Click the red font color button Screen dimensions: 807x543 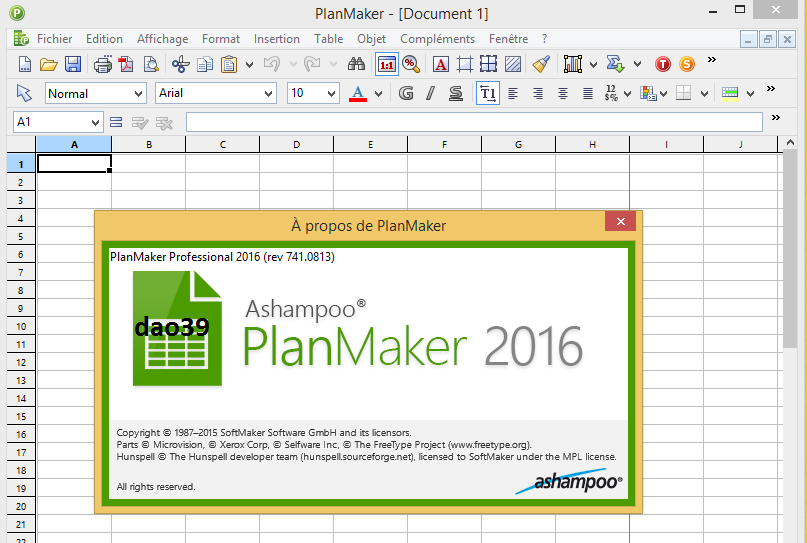click(359, 93)
